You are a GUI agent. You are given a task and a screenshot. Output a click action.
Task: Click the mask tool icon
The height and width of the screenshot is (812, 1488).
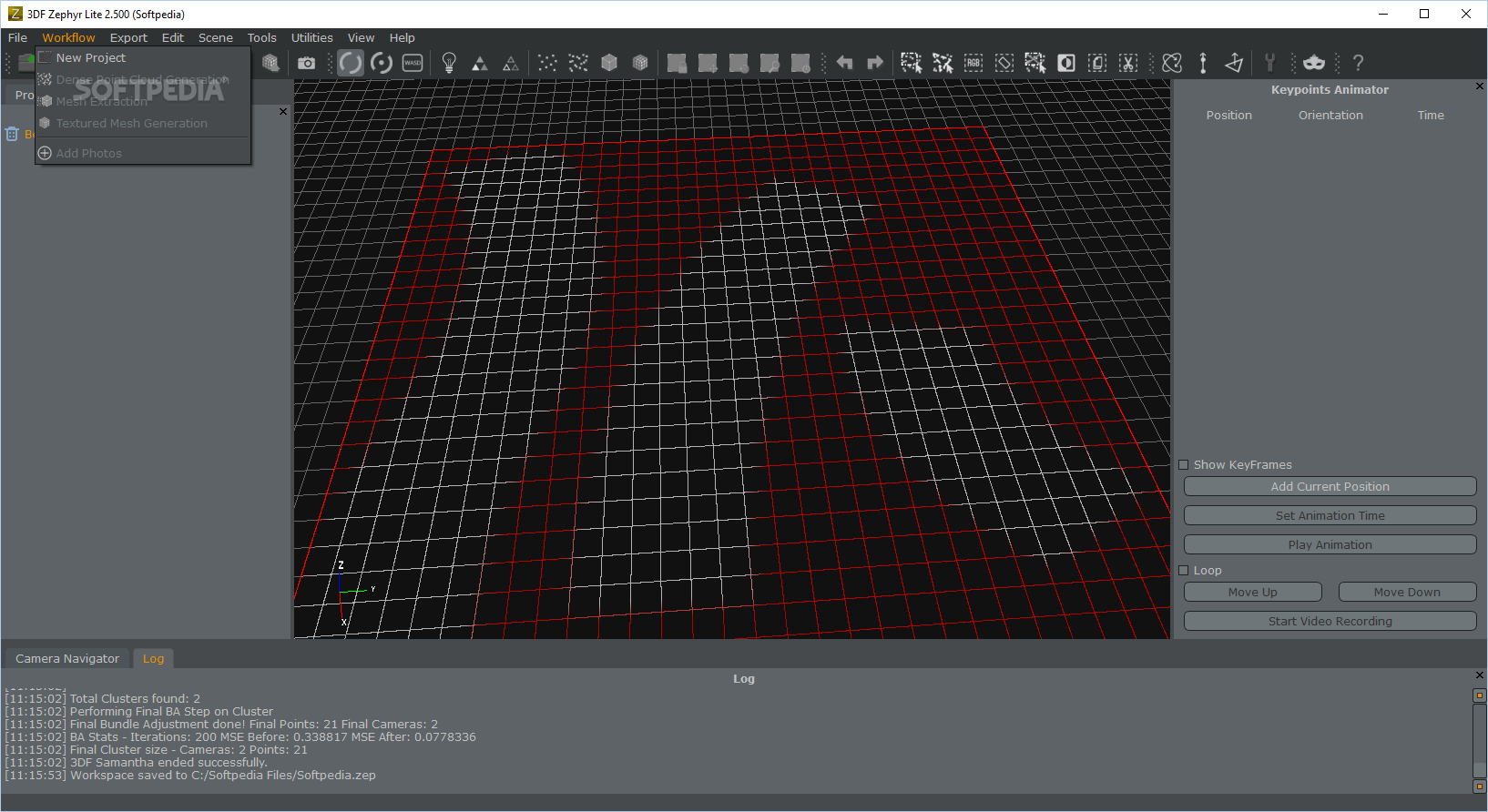pyautogui.click(x=1314, y=63)
